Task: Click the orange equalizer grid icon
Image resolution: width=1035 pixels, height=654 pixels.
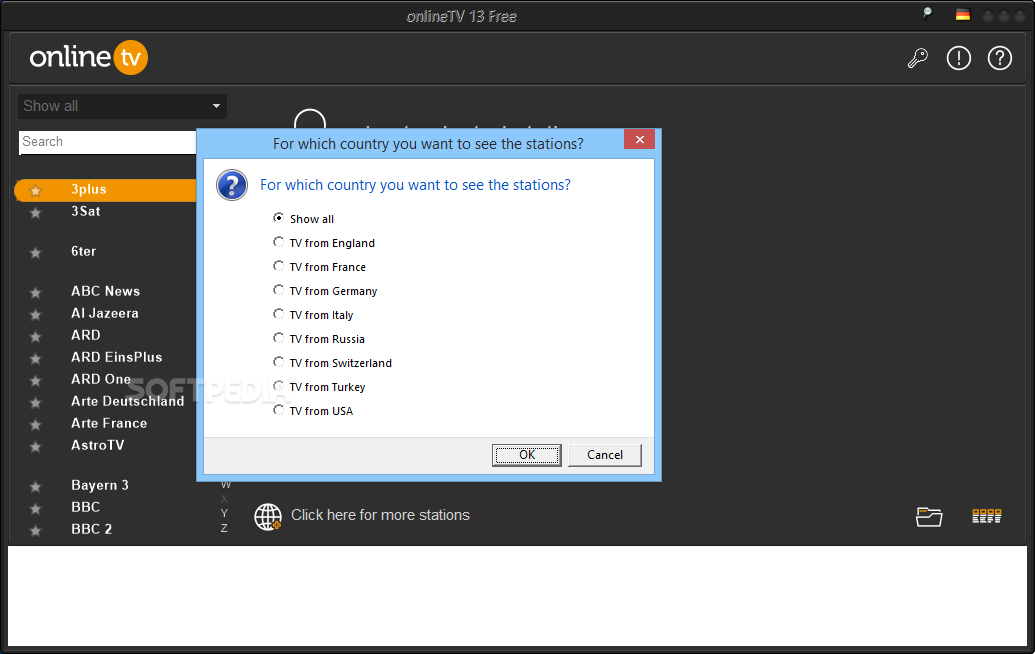Action: point(987,516)
